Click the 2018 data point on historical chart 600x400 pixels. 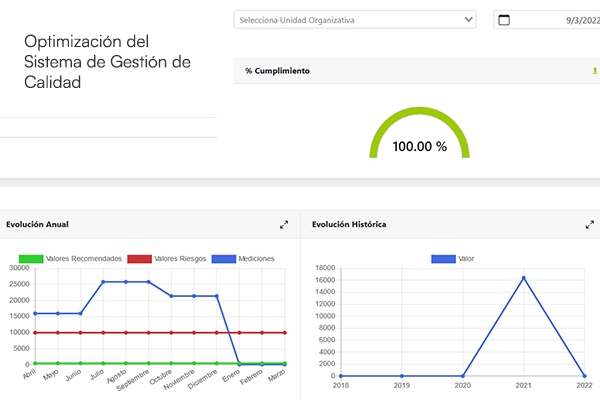(341, 376)
